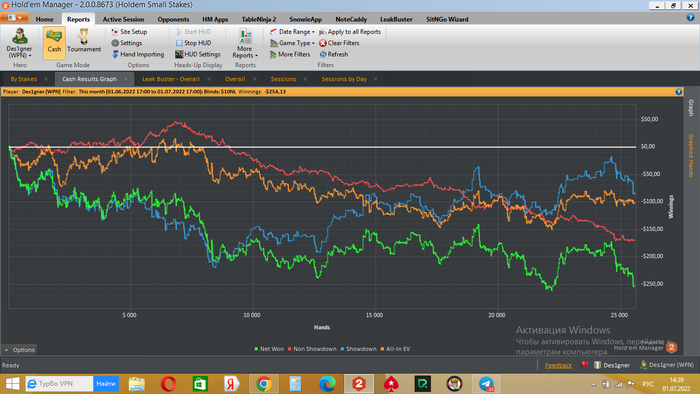Screen dimensions: 700x394
Task: Select the Graphed Hands side tab
Action: click(x=691, y=156)
